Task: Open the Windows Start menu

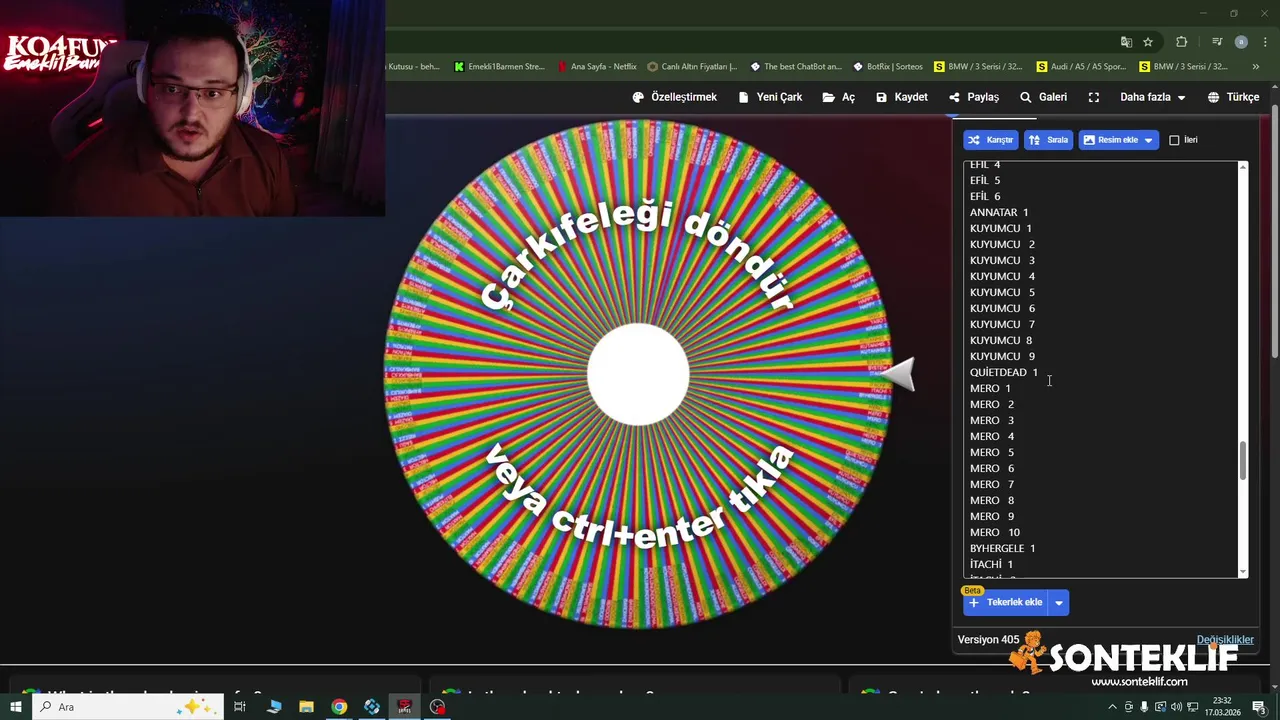Action: pos(16,707)
